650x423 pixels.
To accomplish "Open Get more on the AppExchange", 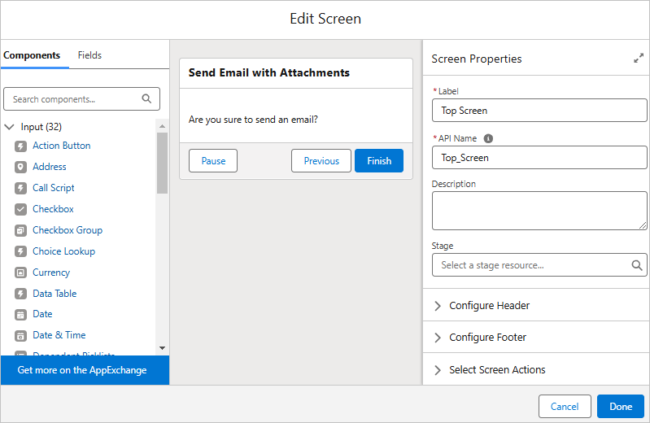I will (x=85, y=370).
